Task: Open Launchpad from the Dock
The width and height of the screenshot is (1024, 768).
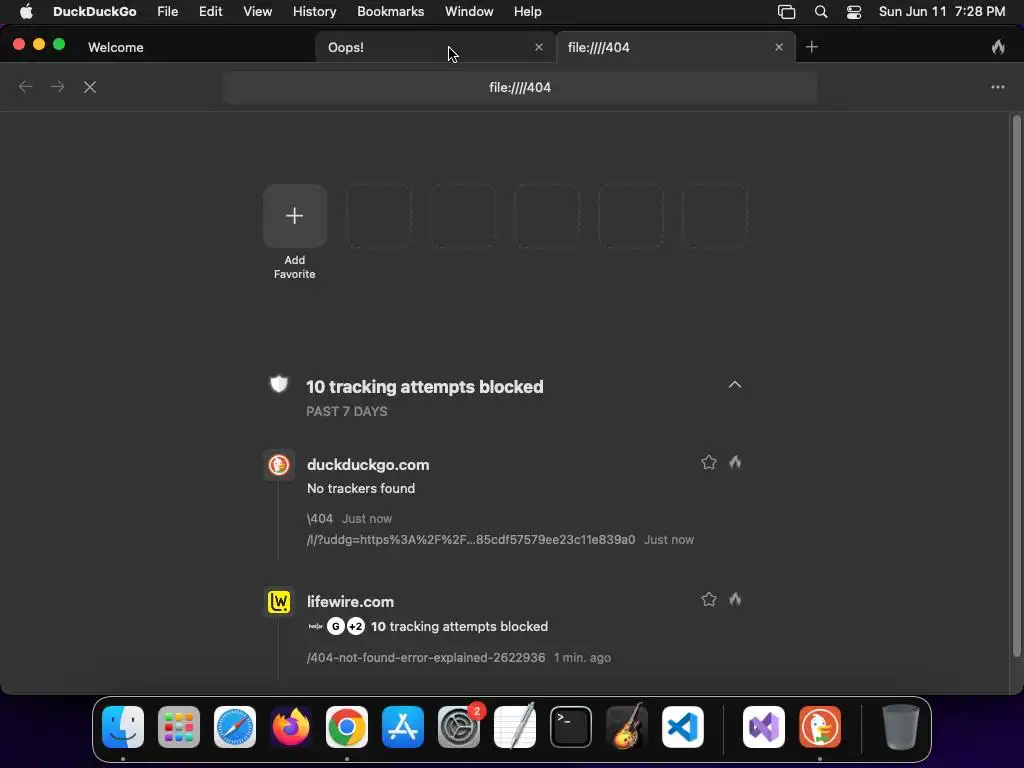Action: 179,727
